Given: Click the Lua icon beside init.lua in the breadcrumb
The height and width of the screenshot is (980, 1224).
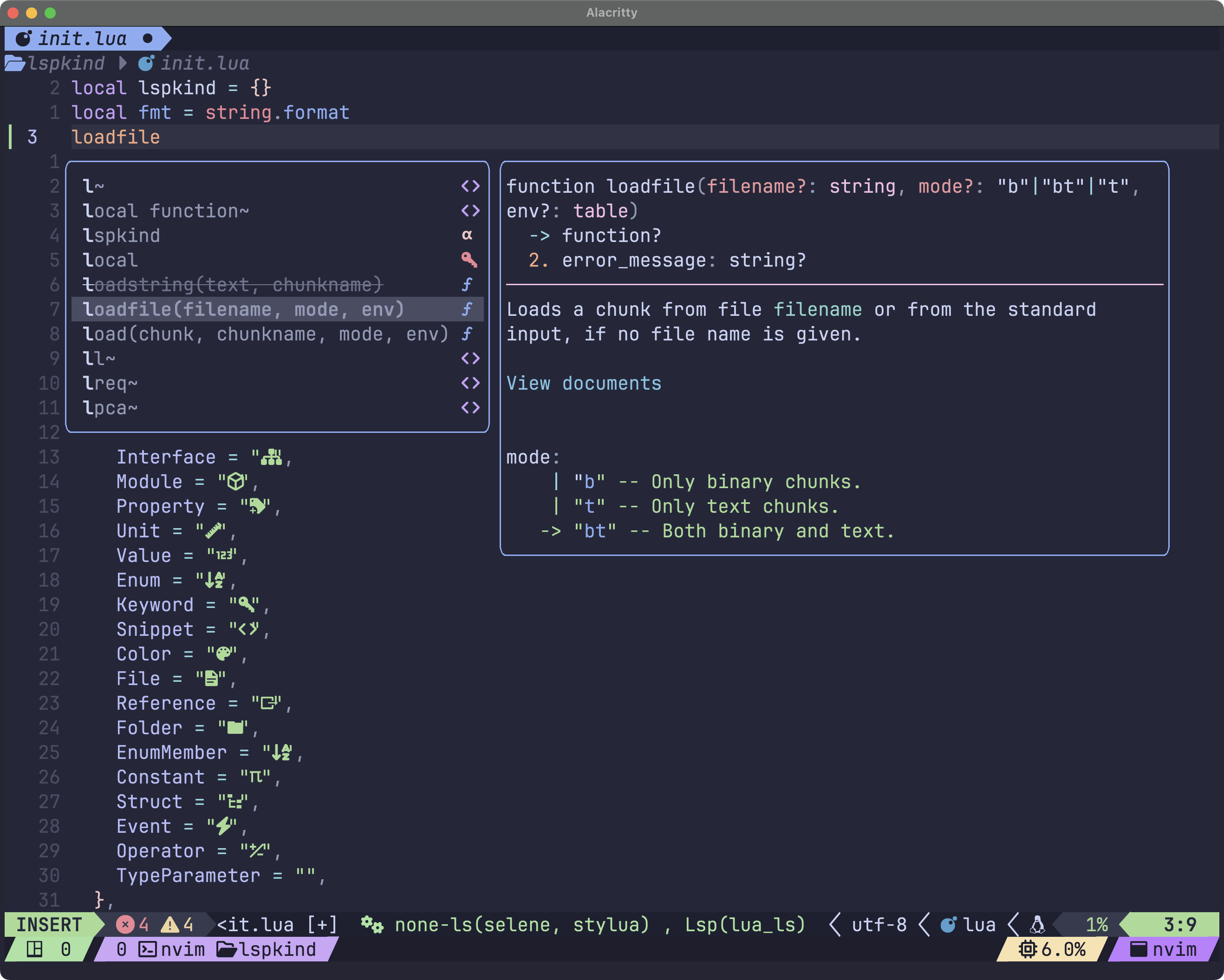Looking at the screenshot, I should click(146, 63).
